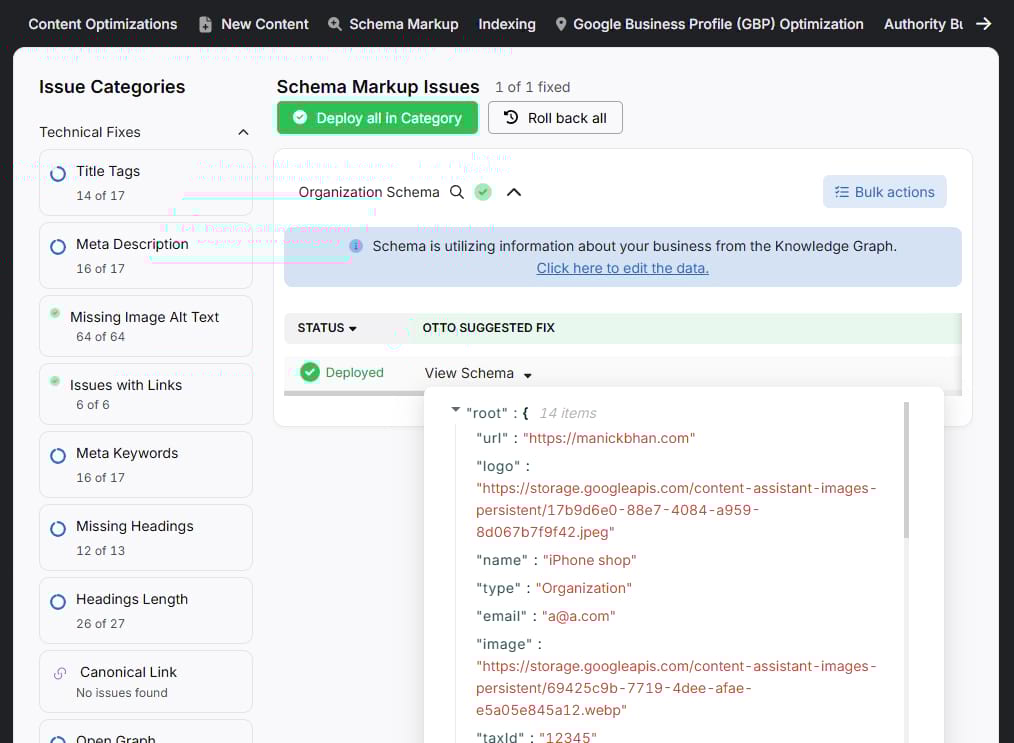Click the Missing Headings progress circle icon
1014x743 pixels.
(58, 528)
